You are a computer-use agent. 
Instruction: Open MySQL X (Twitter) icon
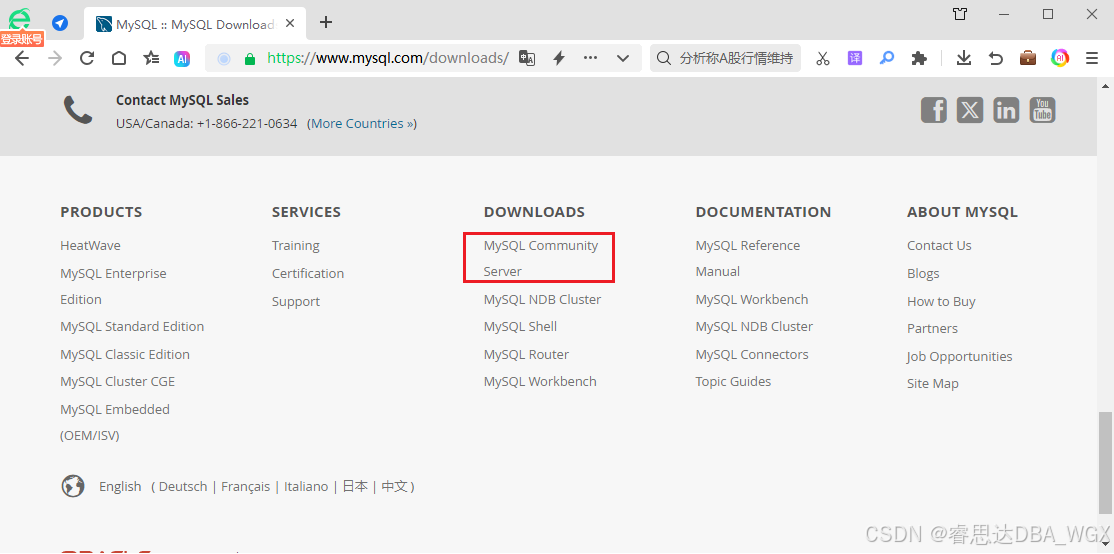(970, 110)
